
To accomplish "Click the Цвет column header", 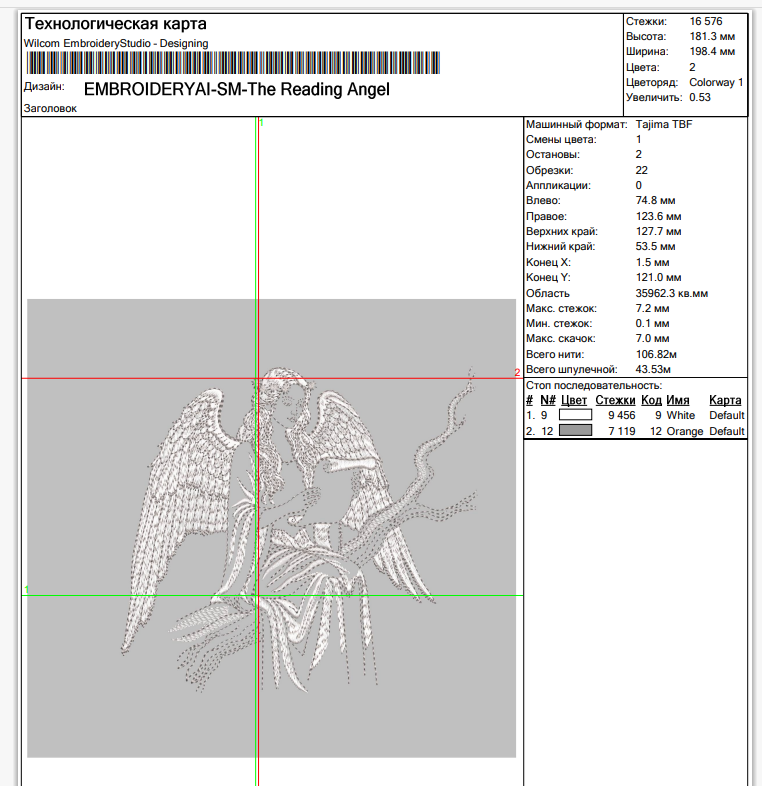I will 574,400.
